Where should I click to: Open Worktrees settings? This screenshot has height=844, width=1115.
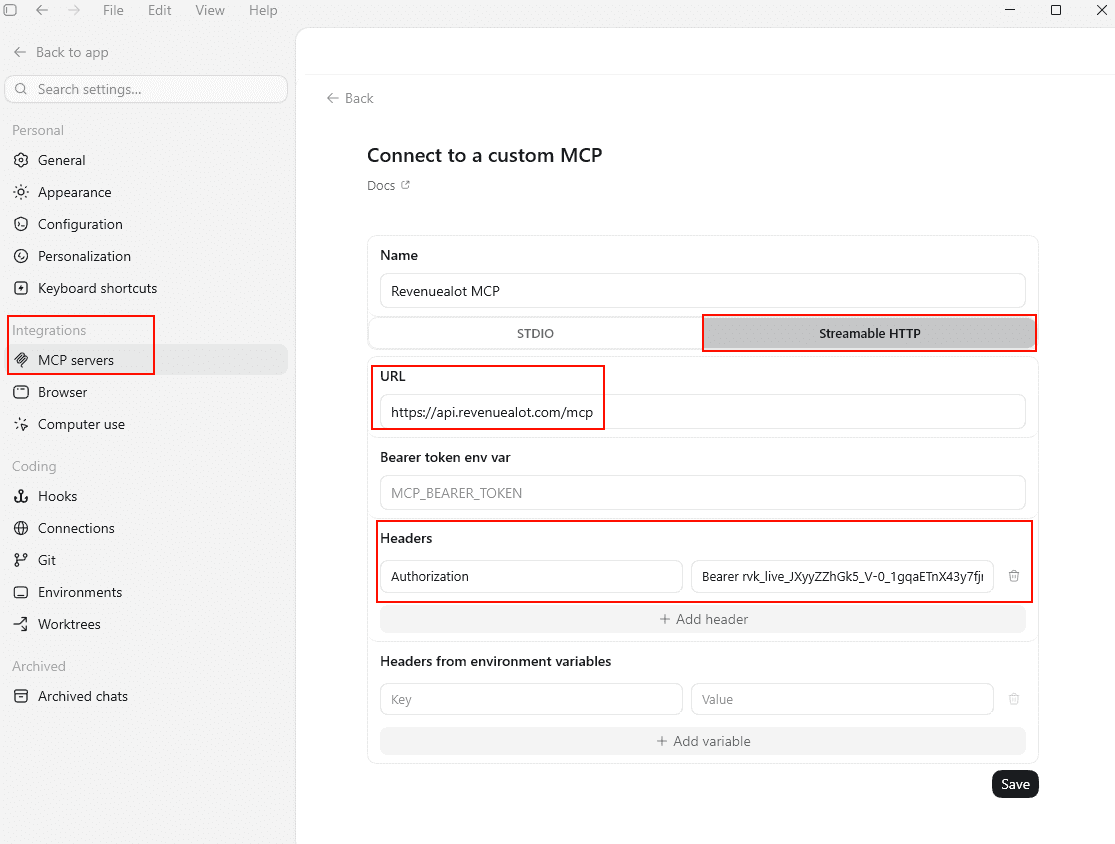[x=146, y=624]
